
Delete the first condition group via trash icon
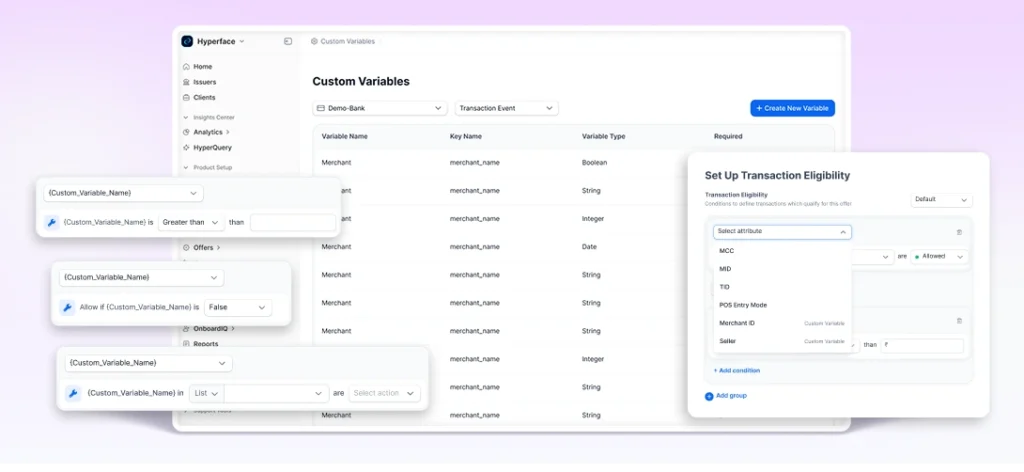tap(959, 232)
